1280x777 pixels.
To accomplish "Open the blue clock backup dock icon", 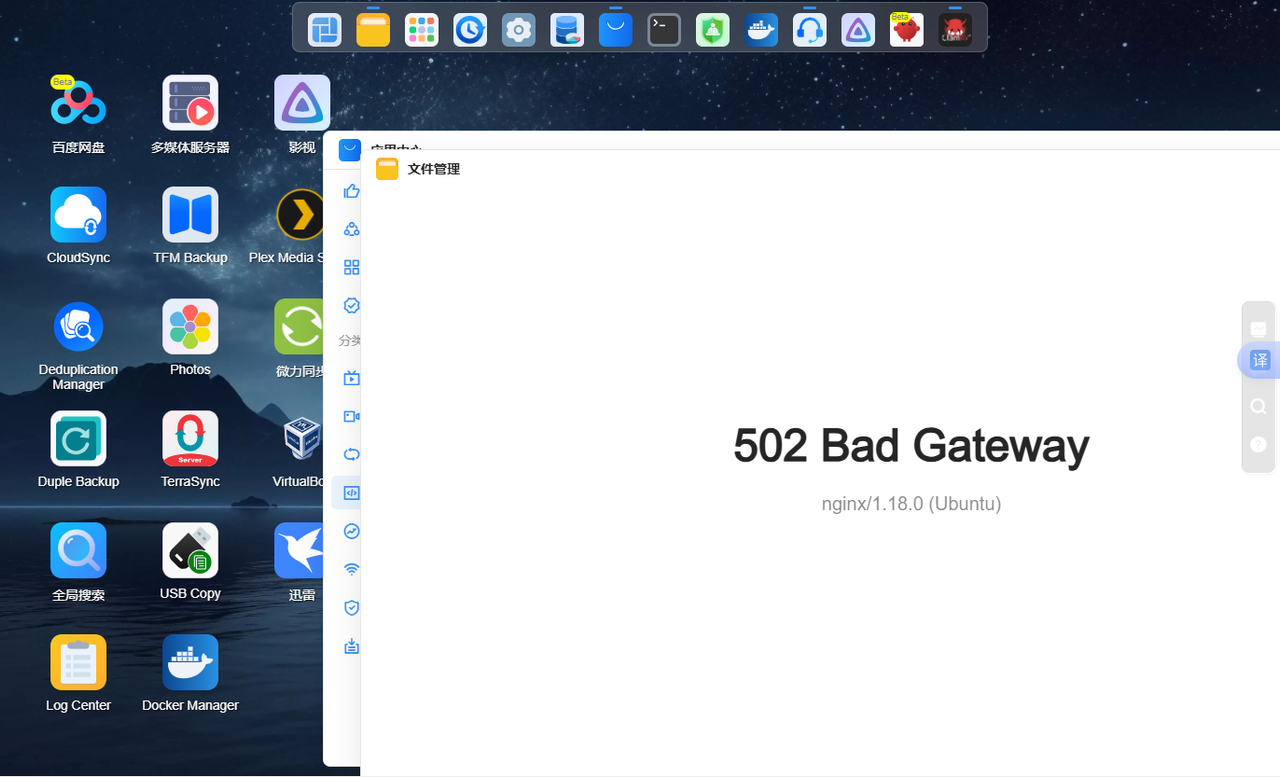I will 470,30.
